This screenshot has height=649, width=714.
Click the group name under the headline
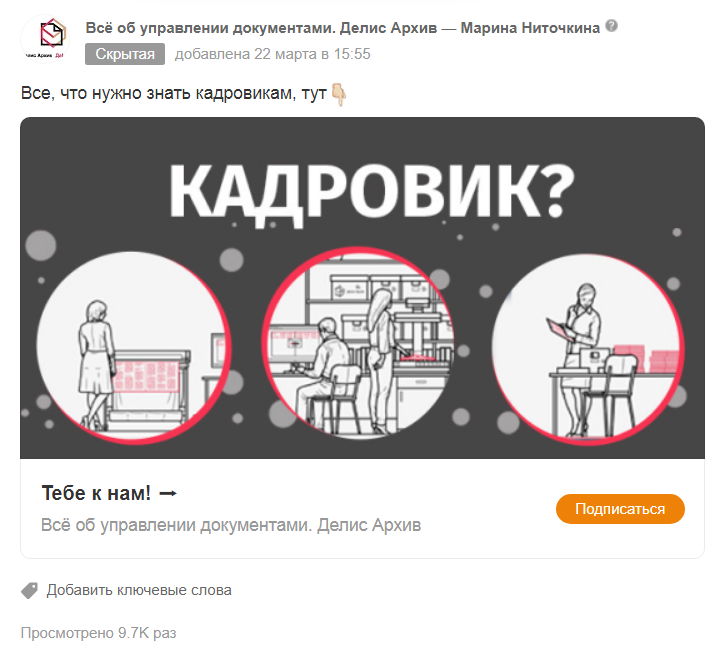(231, 525)
